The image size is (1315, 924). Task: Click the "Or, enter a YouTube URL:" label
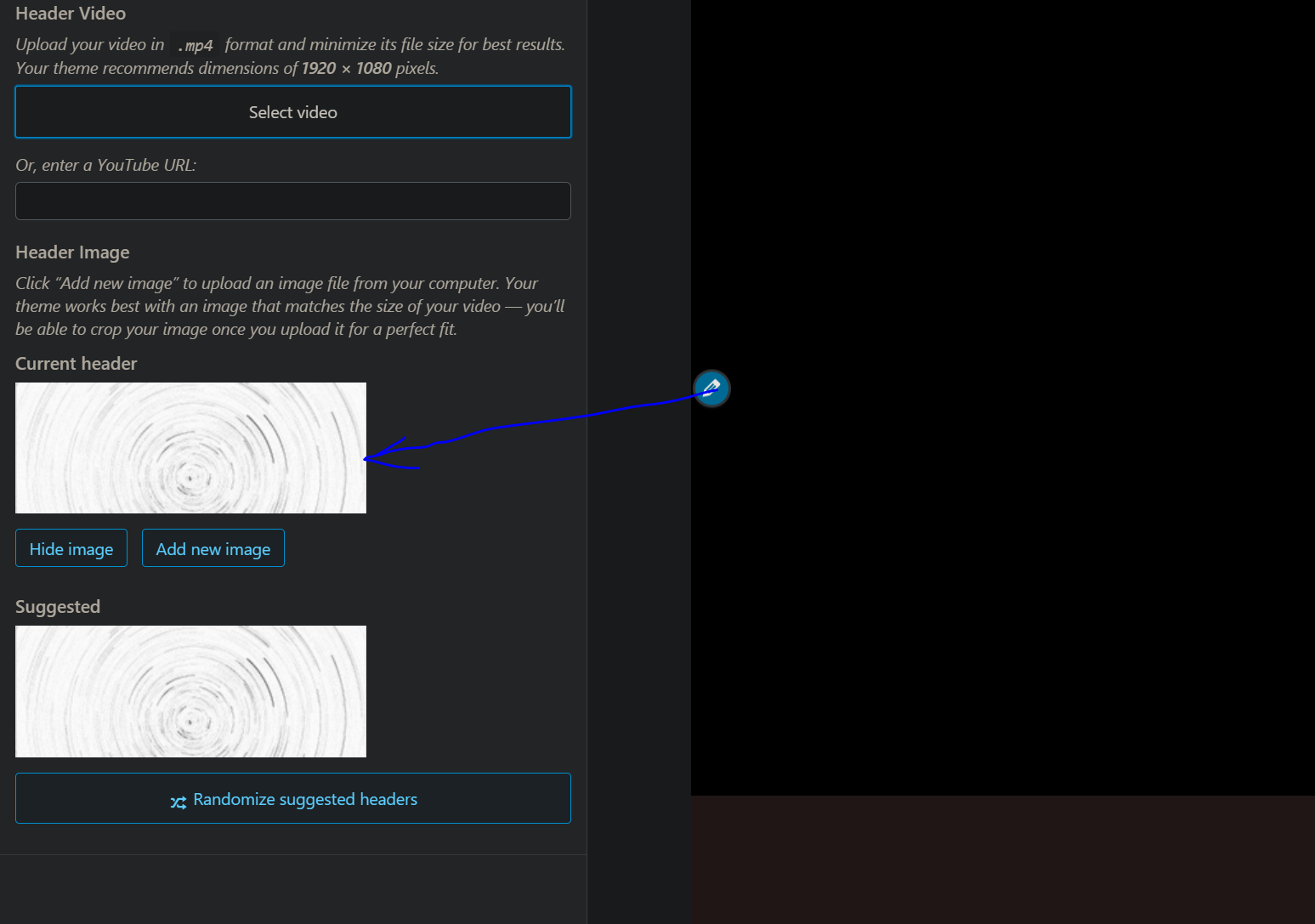click(x=106, y=165)
